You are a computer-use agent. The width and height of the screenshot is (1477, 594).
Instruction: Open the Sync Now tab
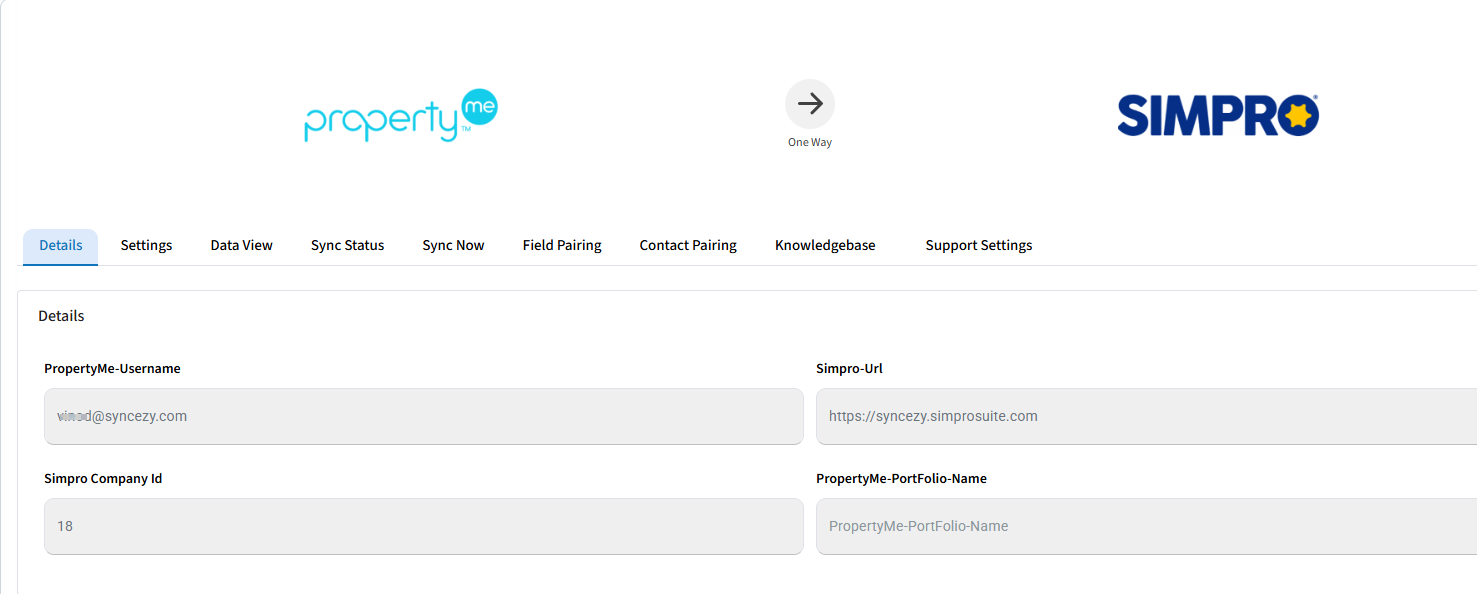453,246
